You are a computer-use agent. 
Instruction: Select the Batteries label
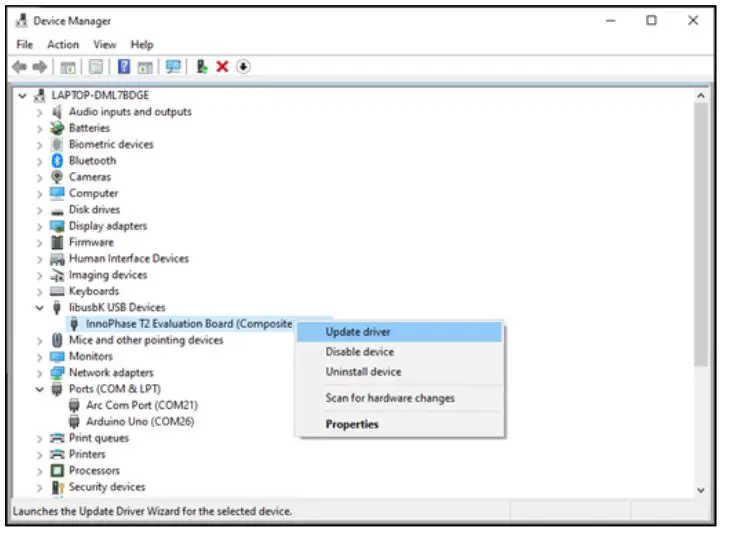click(x=89, y=128)
